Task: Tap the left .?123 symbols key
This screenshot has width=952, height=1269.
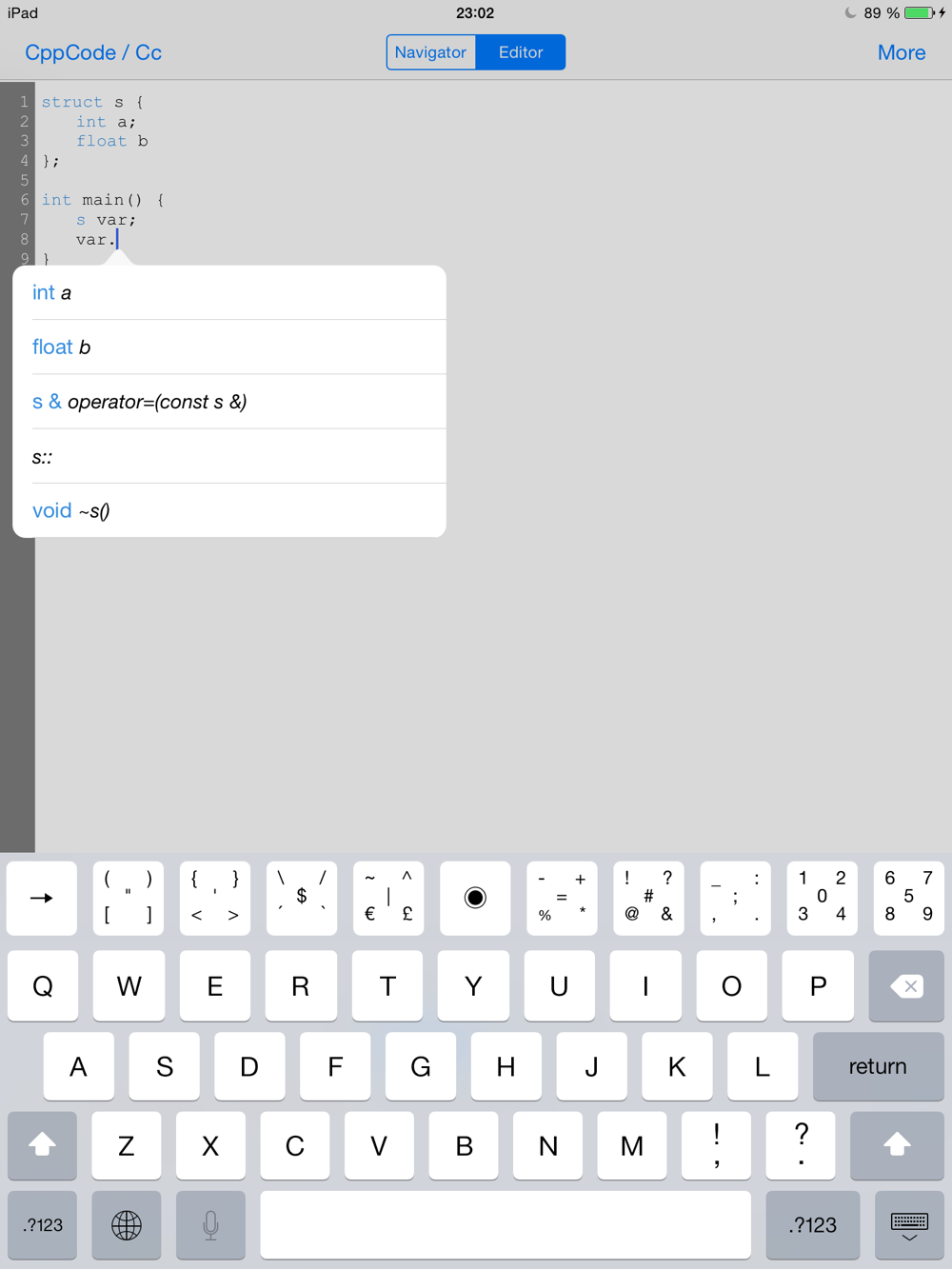Action: click(42, 1225)
